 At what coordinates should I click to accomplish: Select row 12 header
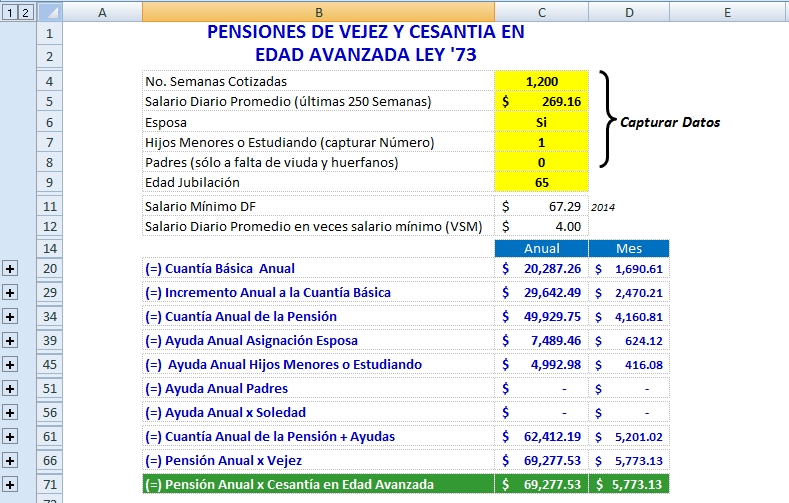pos(49,226)
